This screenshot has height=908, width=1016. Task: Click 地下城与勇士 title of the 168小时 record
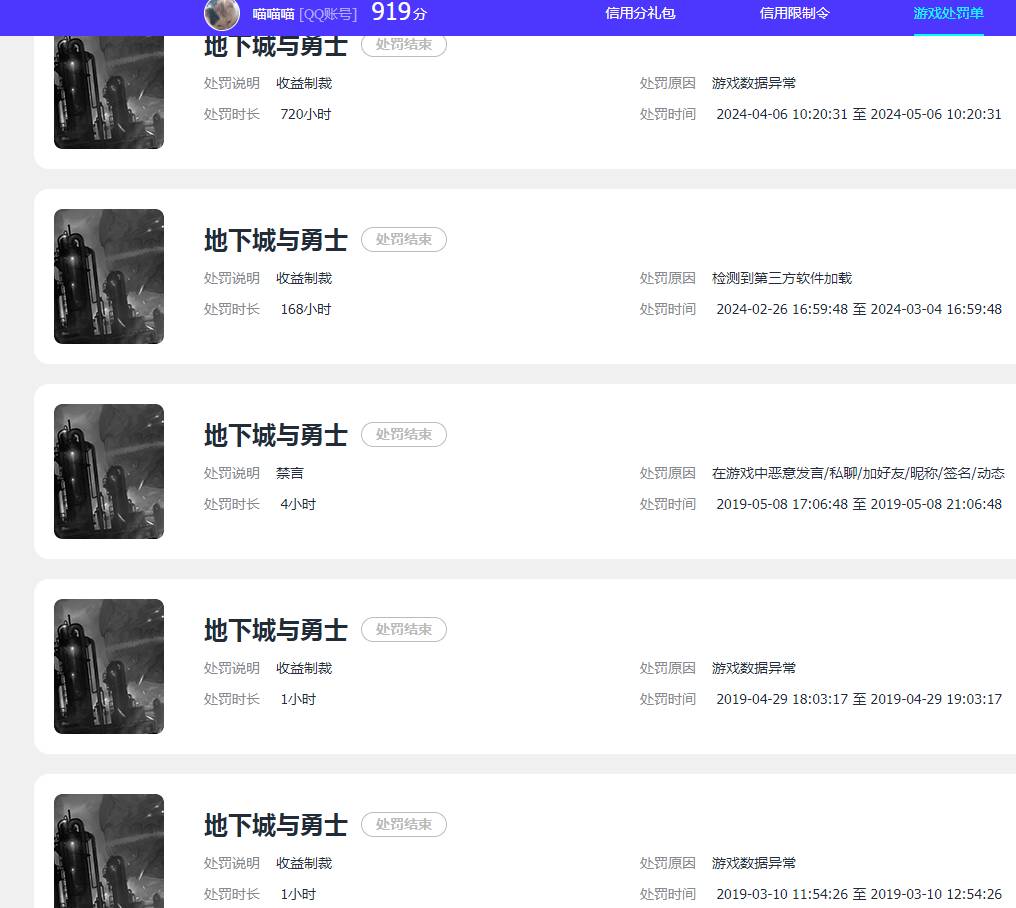coord(275,240)
